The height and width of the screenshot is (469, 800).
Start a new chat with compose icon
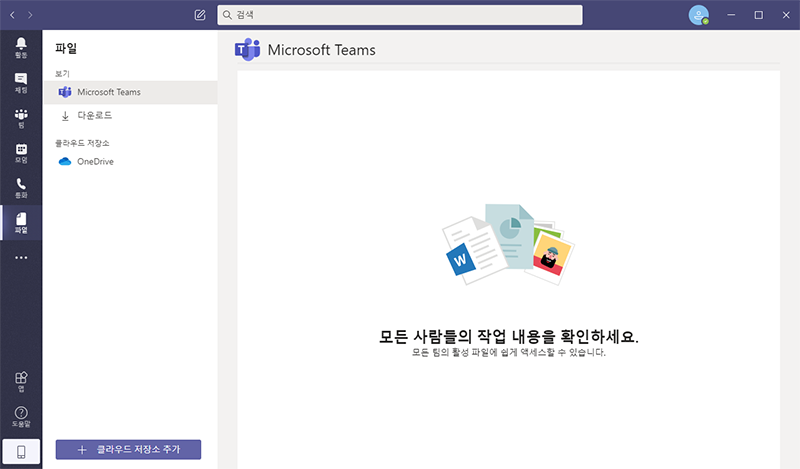pyautogui.click(x=200, y=15)
